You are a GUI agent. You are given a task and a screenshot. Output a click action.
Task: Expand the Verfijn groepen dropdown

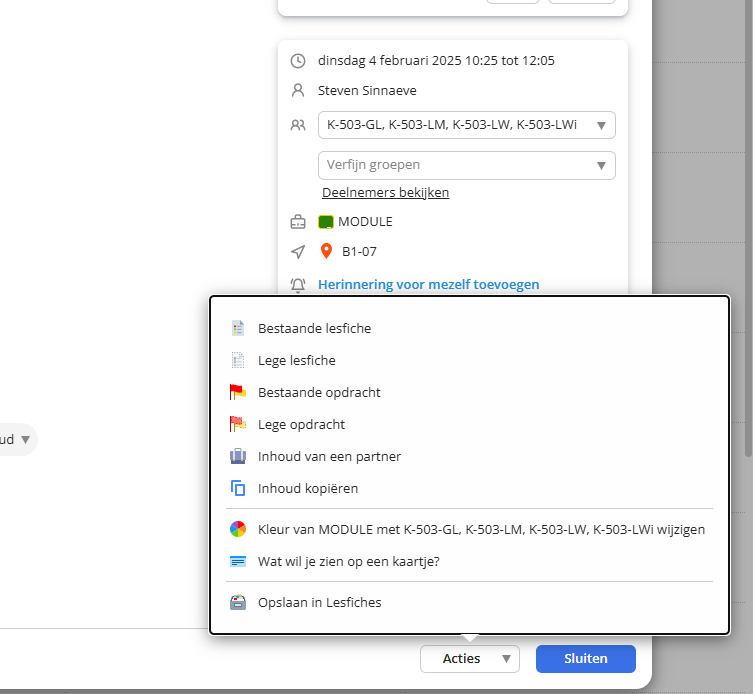point(466,165)
